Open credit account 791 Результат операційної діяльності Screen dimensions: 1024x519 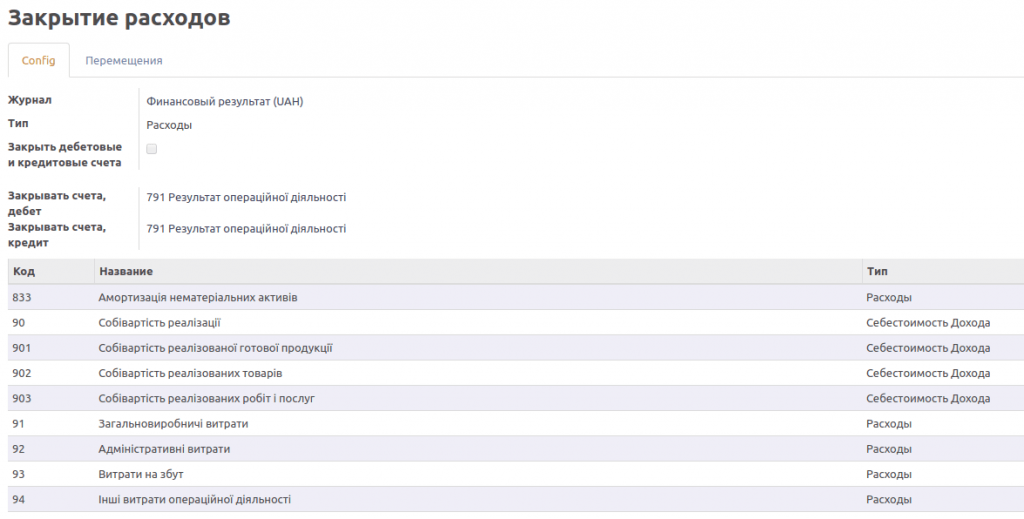click(246, 228)
